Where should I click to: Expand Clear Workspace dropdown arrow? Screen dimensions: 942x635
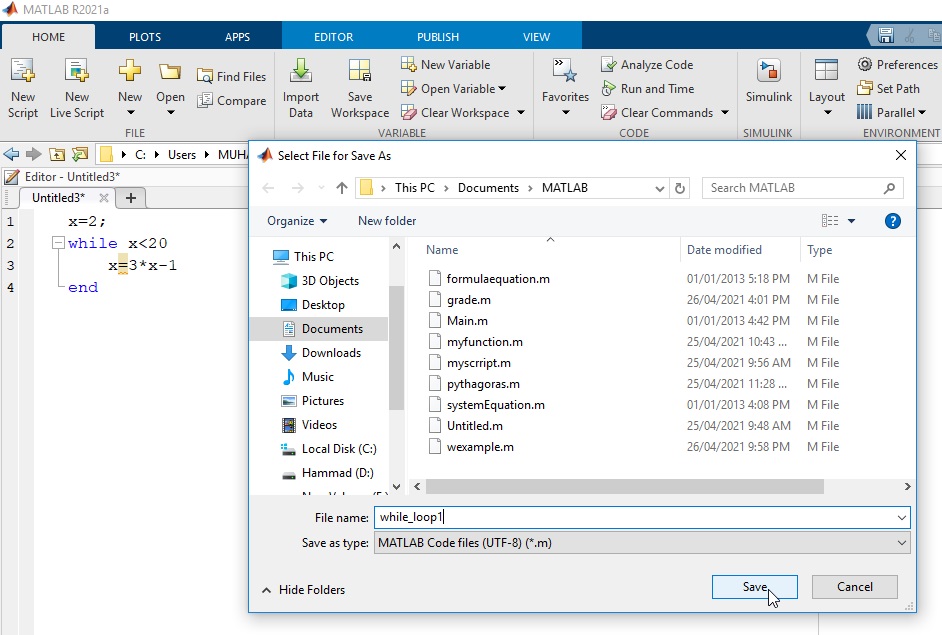click(521, 112)
